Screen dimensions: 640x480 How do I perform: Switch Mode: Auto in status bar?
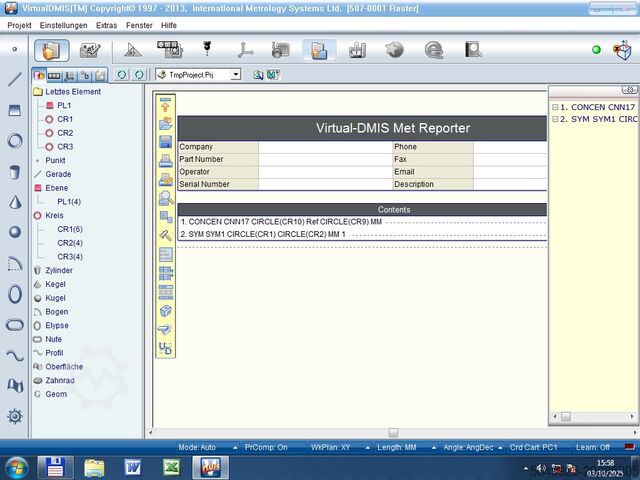click(x=197, y=447)
